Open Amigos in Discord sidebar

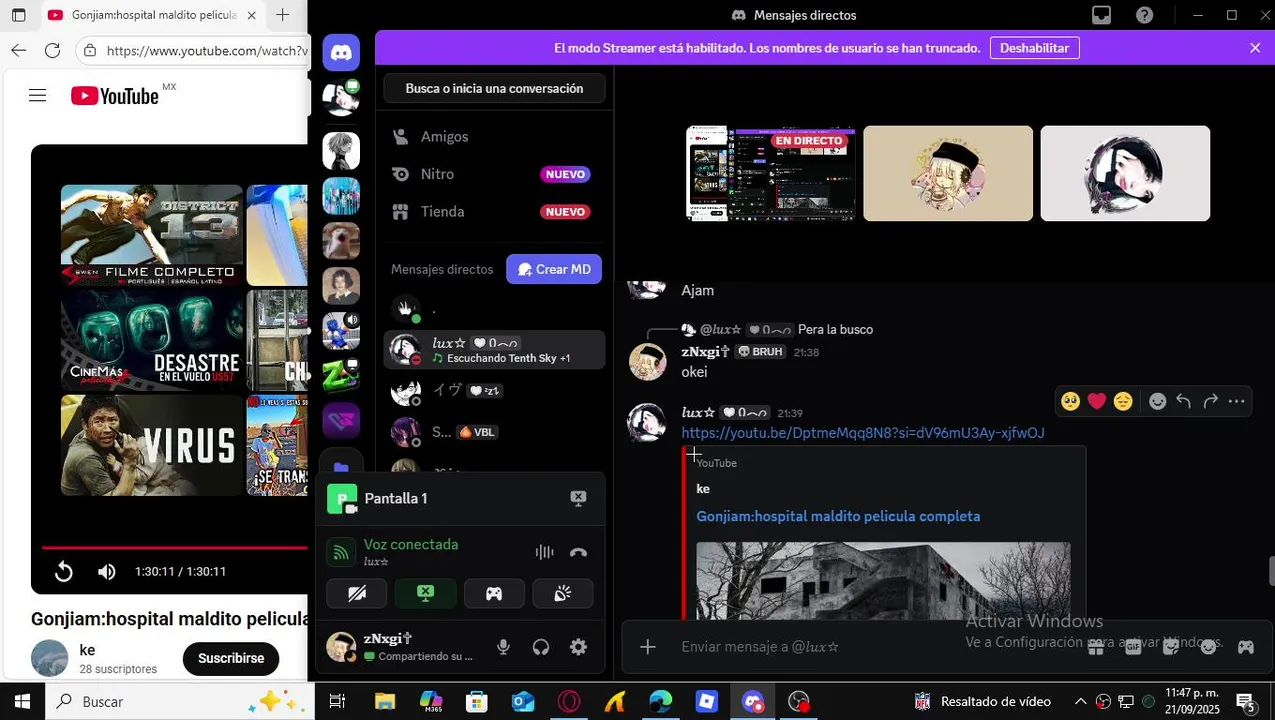pyautogui.click(x=494, y=137)
